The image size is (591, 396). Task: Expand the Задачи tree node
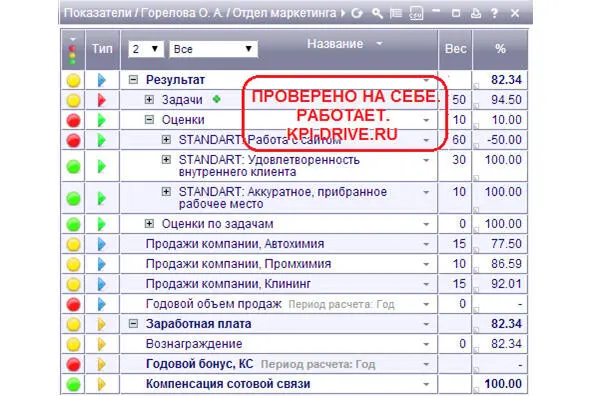coord(149,99)
